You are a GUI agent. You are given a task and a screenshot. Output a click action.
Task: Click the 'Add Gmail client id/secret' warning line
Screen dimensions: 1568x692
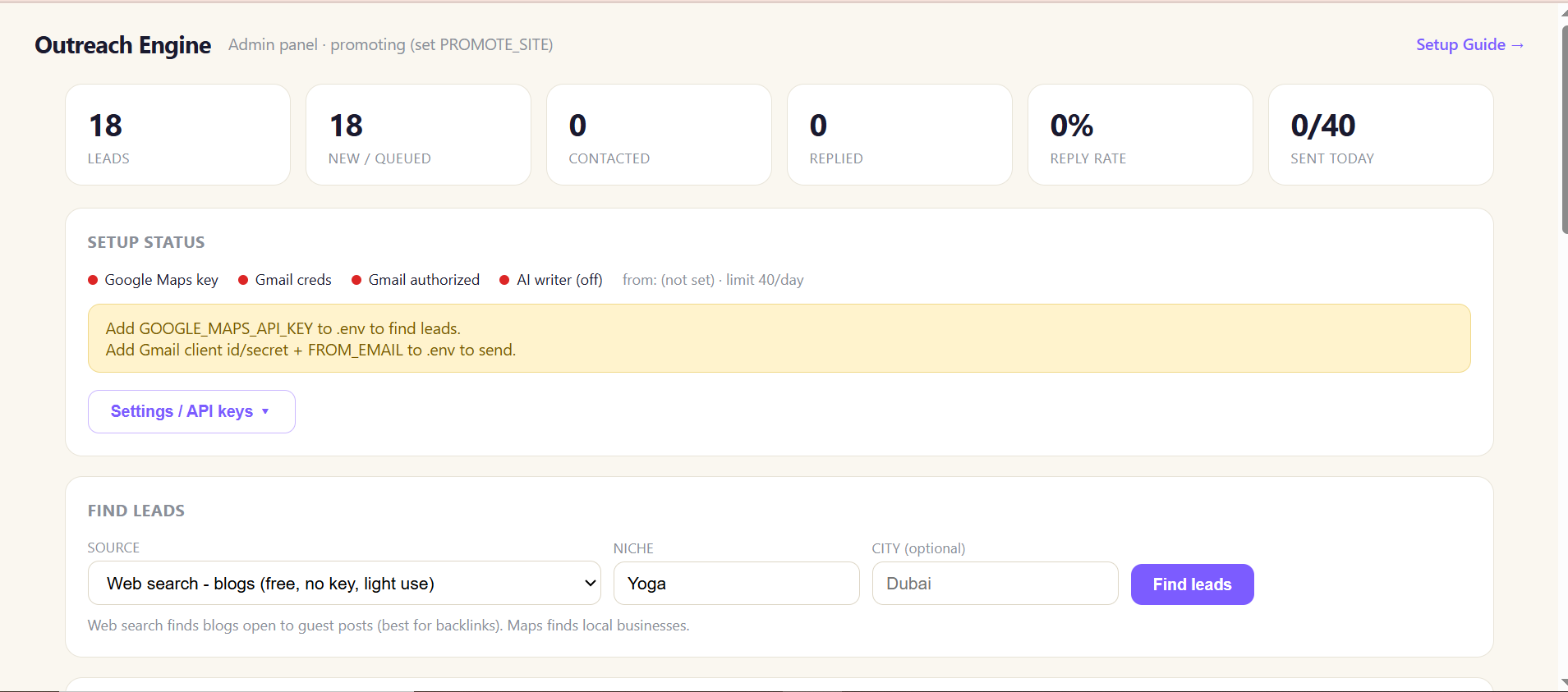[310, 350]
